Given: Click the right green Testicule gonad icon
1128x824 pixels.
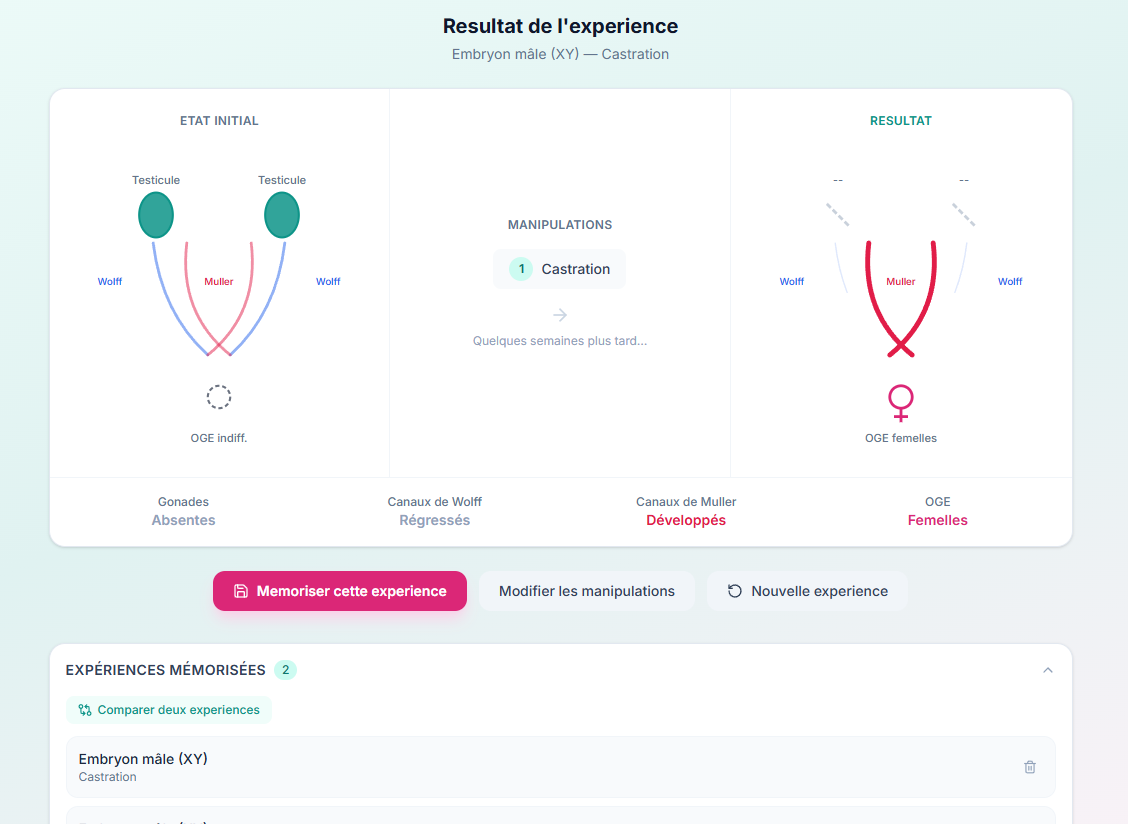Looking at the screenshot, I should [x=282, y=215].
